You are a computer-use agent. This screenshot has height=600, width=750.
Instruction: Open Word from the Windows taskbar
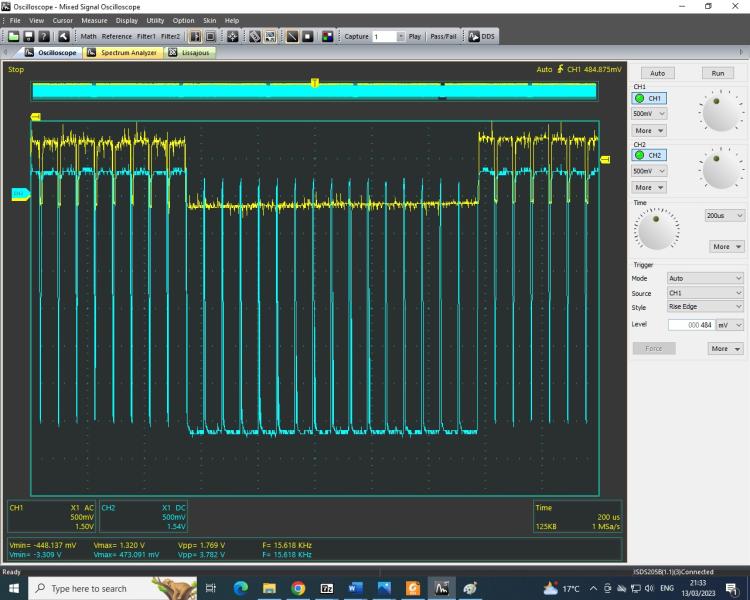coord(355,588)
